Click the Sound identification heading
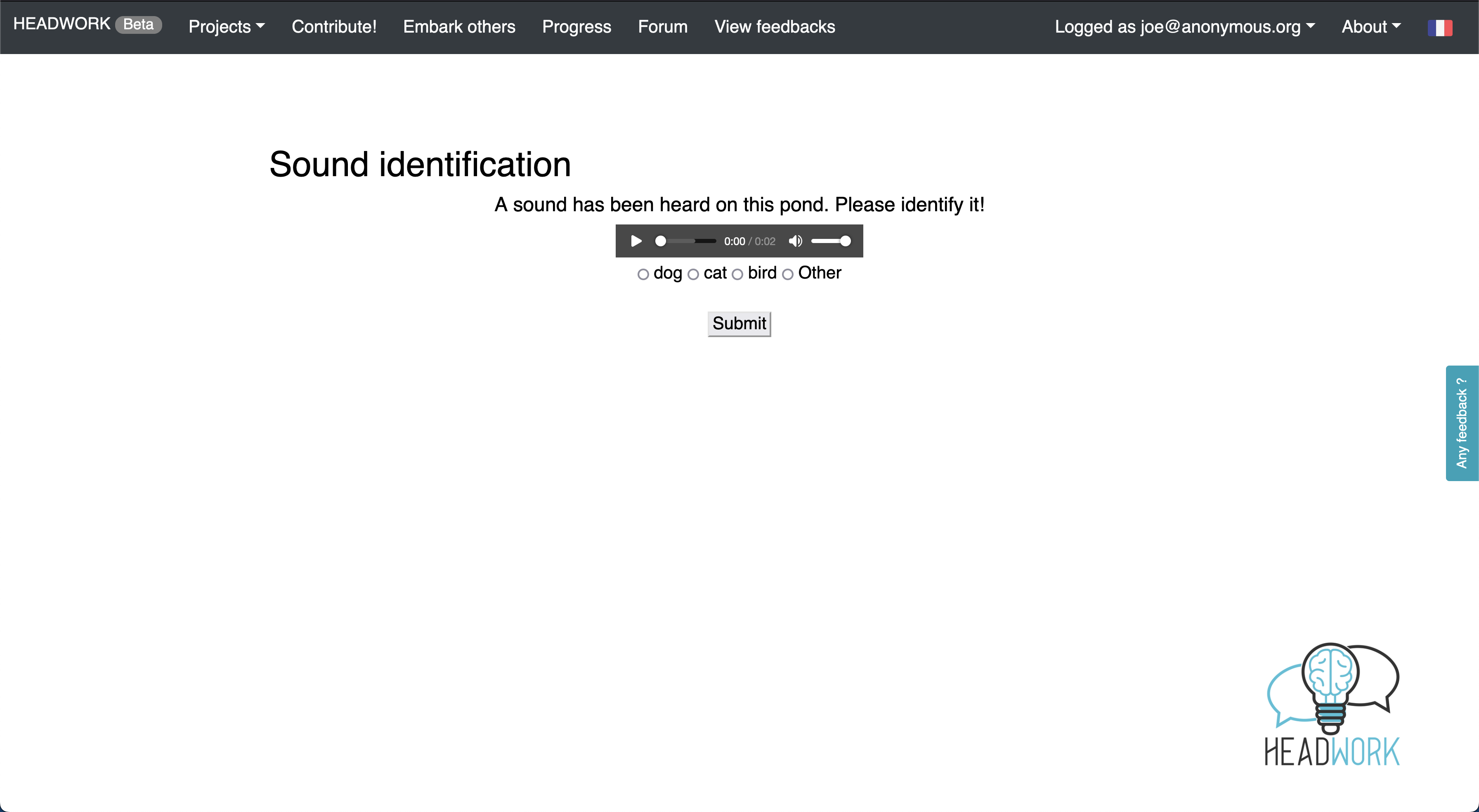This screenshot has height=812, width=1479. click(x=420, y=164)
